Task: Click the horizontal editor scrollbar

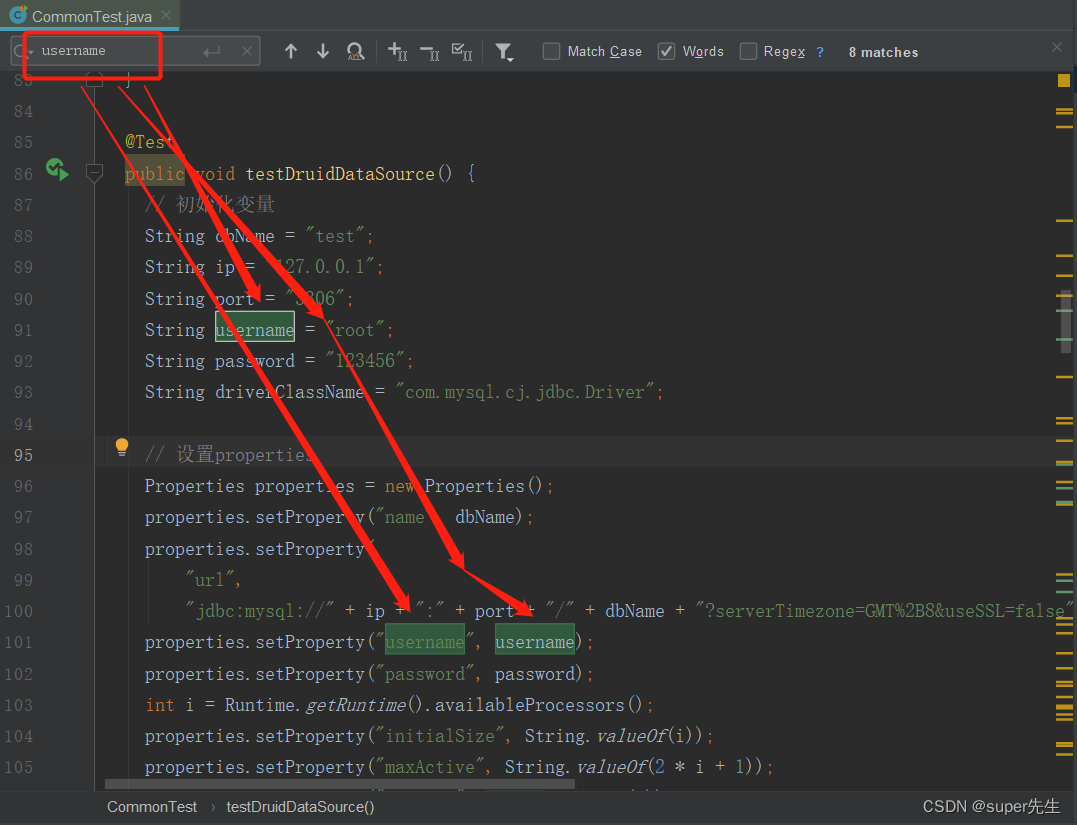Action: [x=339, y=784]
